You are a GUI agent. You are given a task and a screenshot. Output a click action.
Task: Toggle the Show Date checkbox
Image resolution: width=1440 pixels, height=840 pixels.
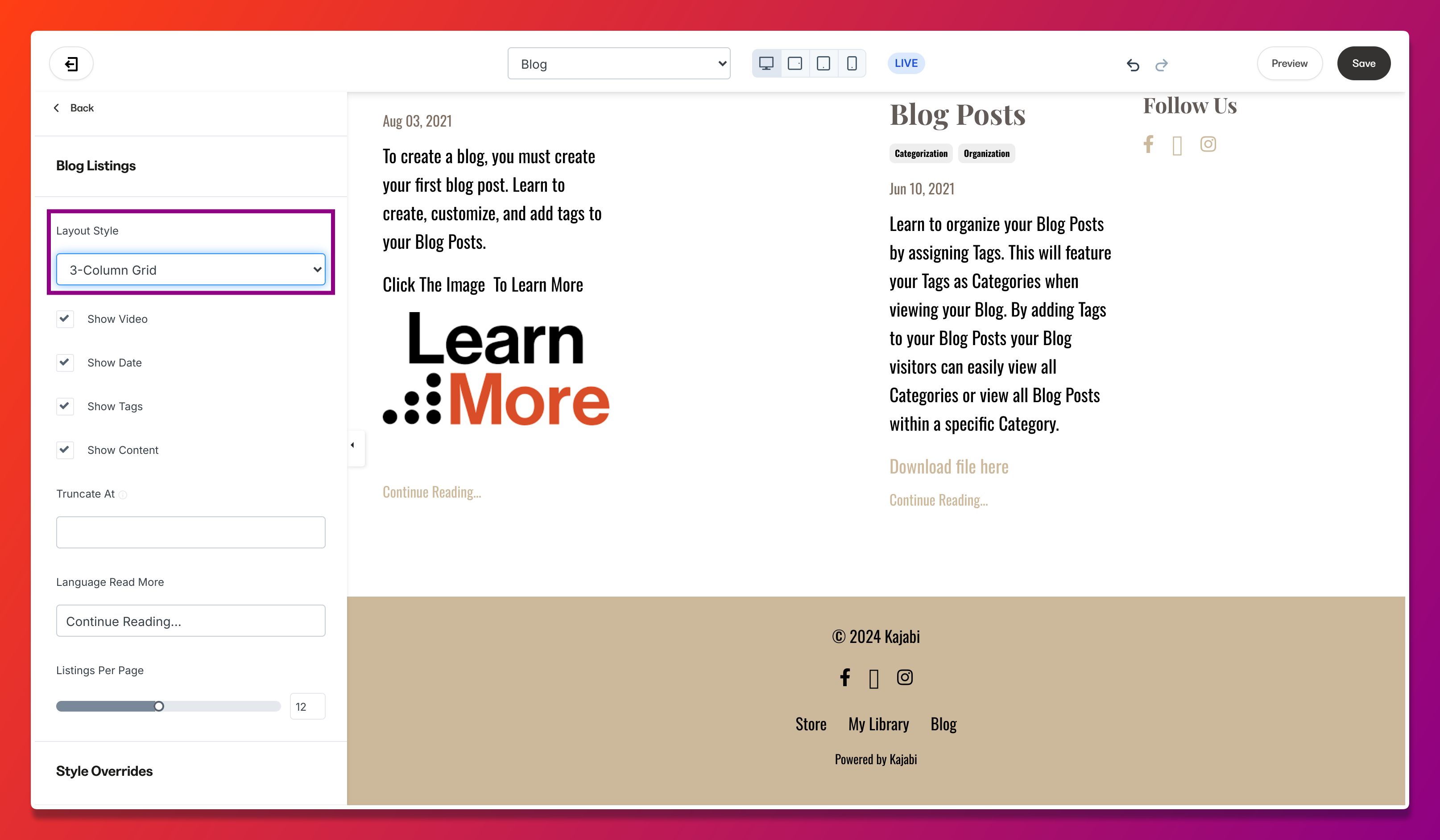click(65, 363)
